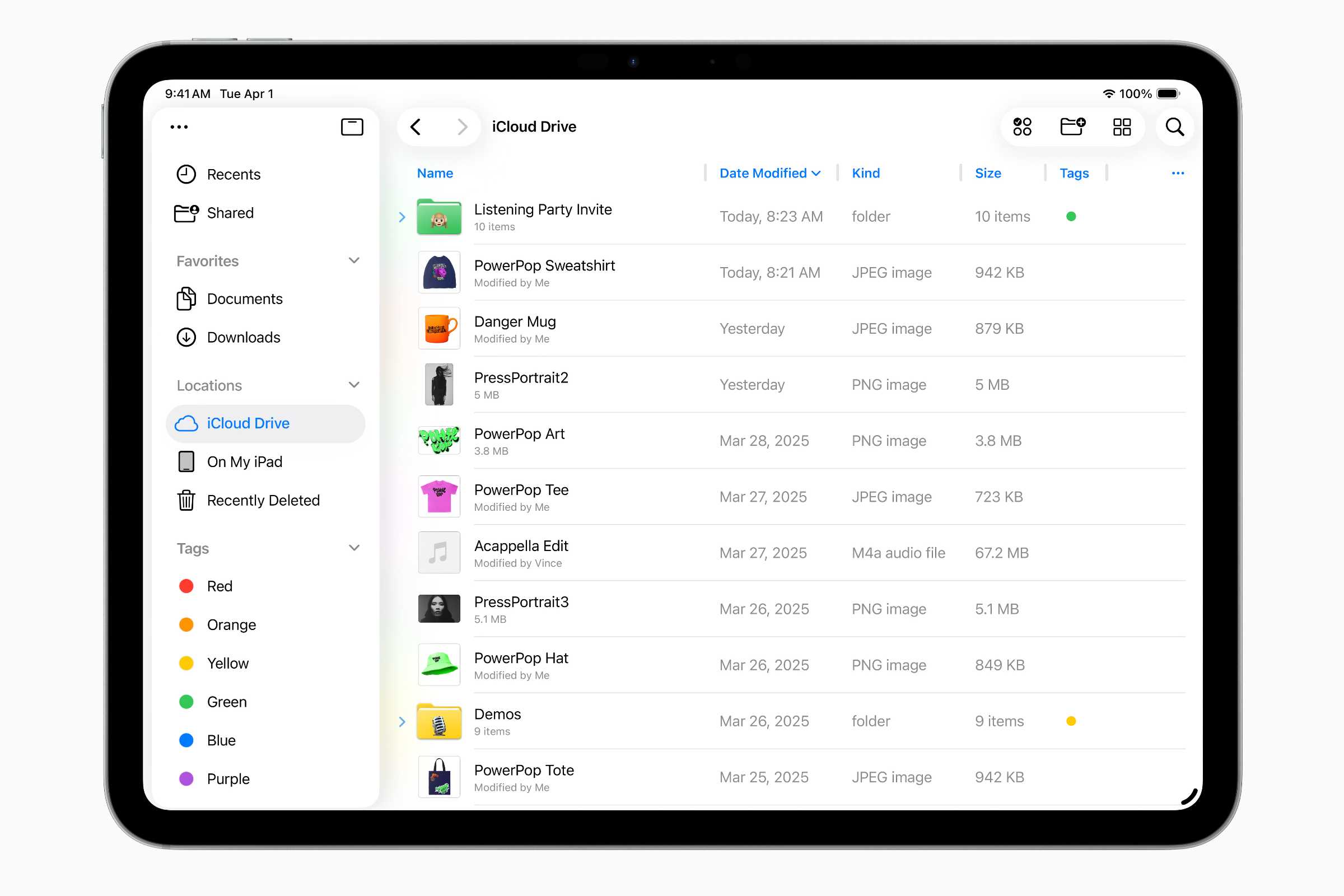Open the PowerPop Tee thumbnail
Viewport: 1344px width, 896px height.
click(439, 497)
